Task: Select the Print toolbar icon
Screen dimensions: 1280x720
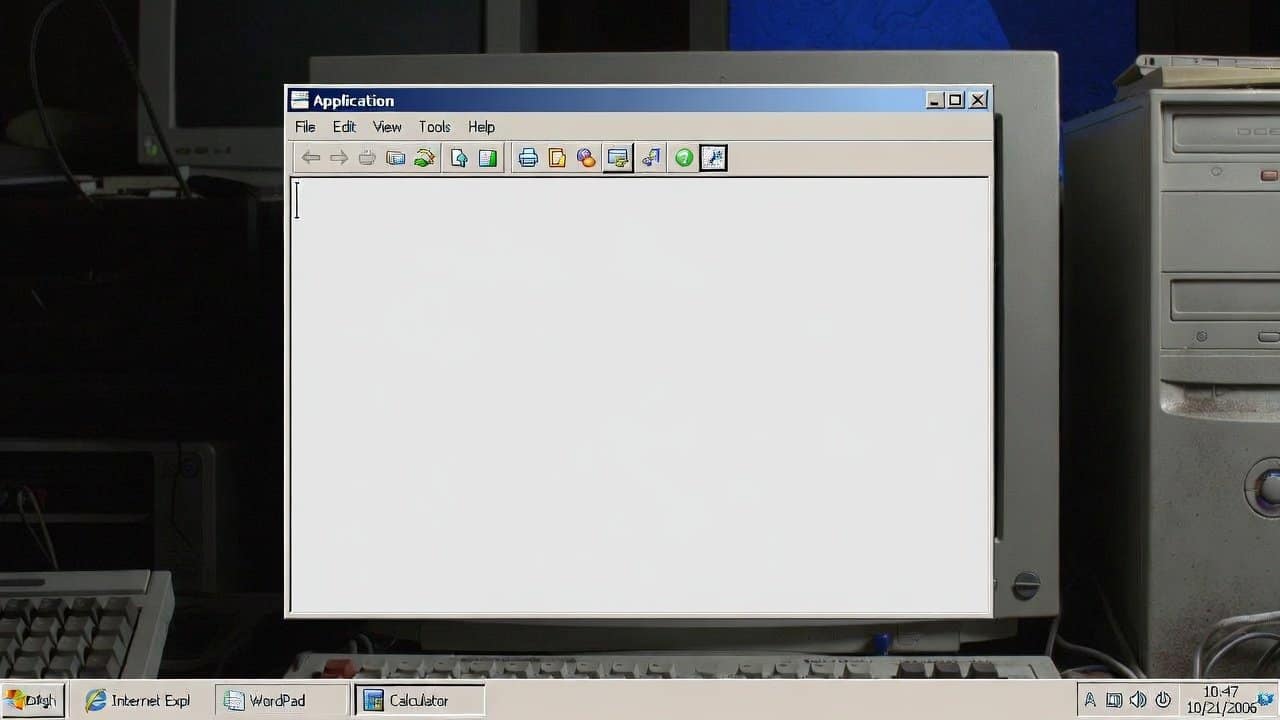Action: tap(528, 157)
